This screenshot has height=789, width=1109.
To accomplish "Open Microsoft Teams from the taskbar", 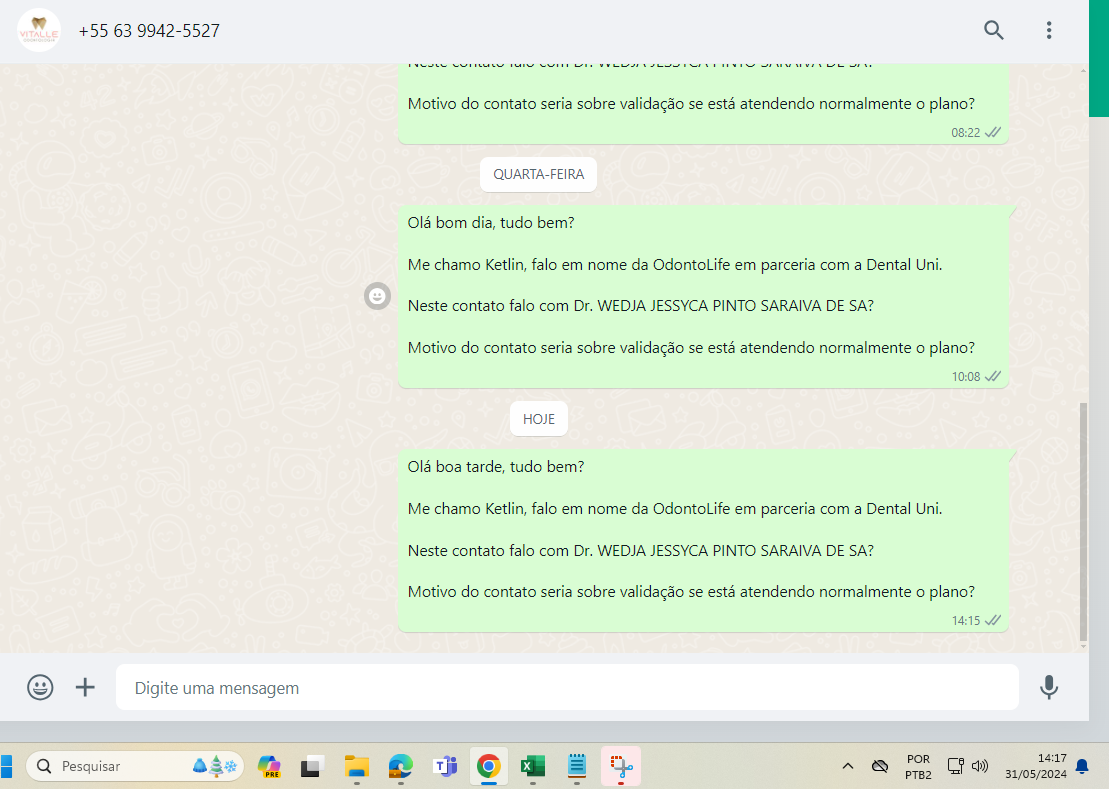I will pos(445,766).
